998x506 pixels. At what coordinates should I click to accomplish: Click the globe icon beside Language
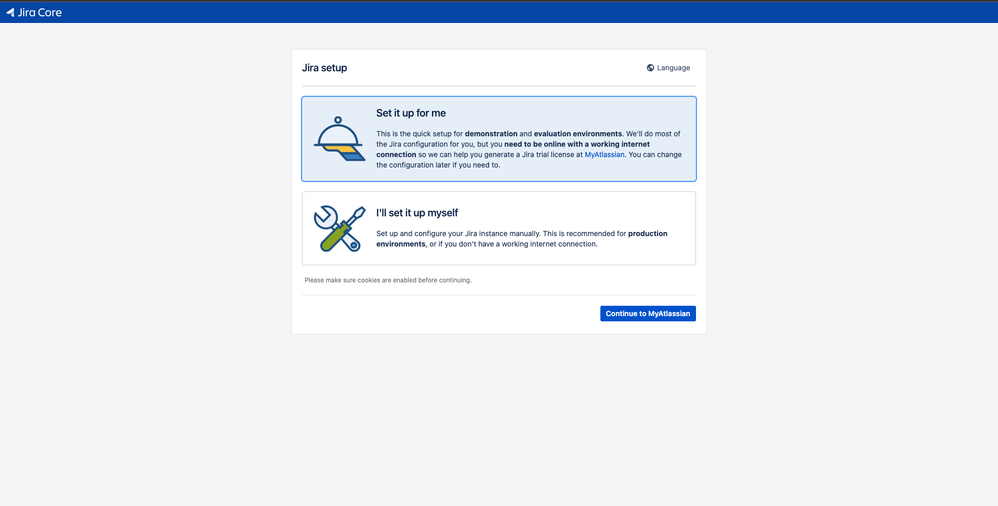(650, 67)
